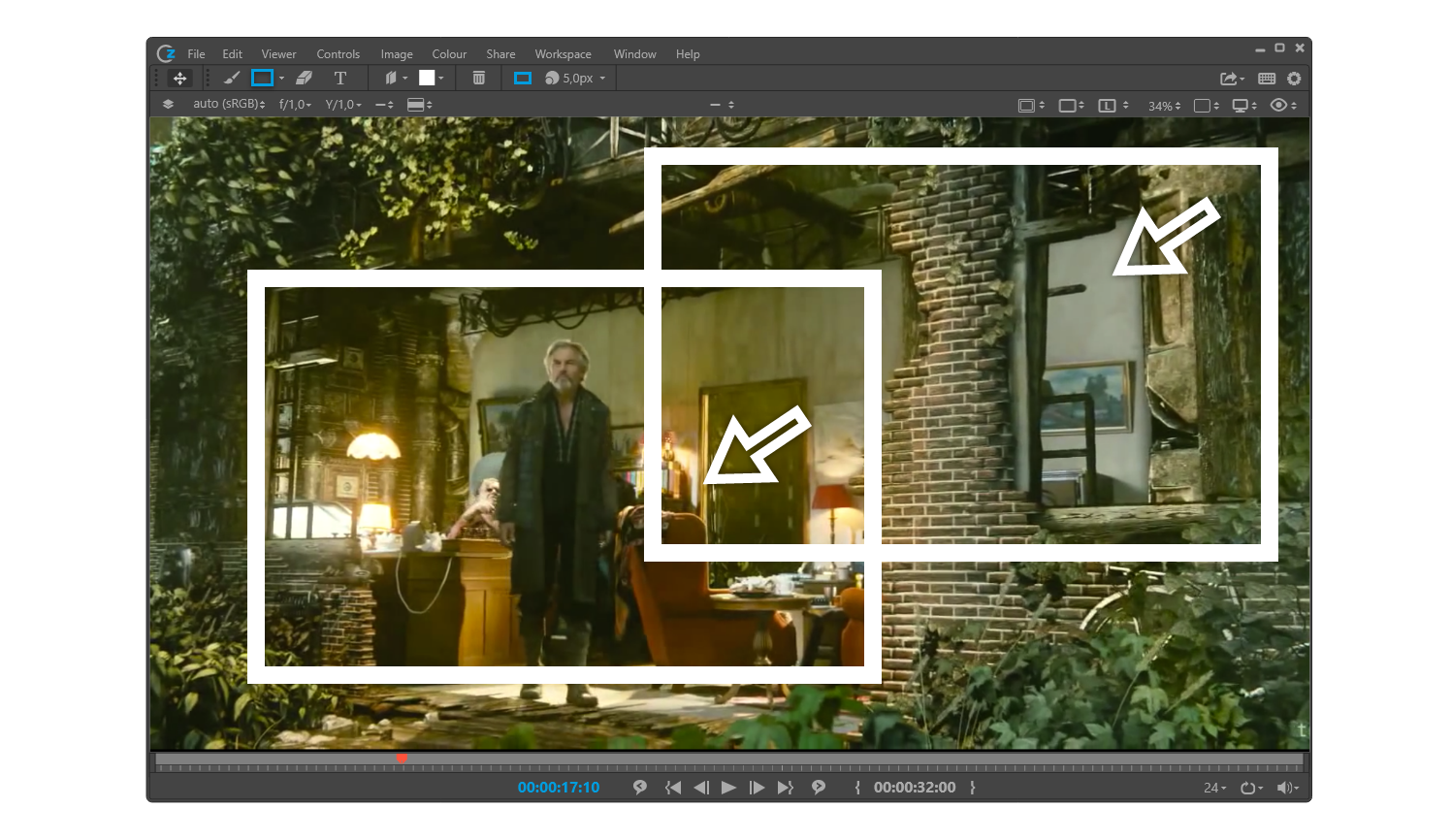
Task: Open the settings gear icon
Action: click(x=1294, y=79)
